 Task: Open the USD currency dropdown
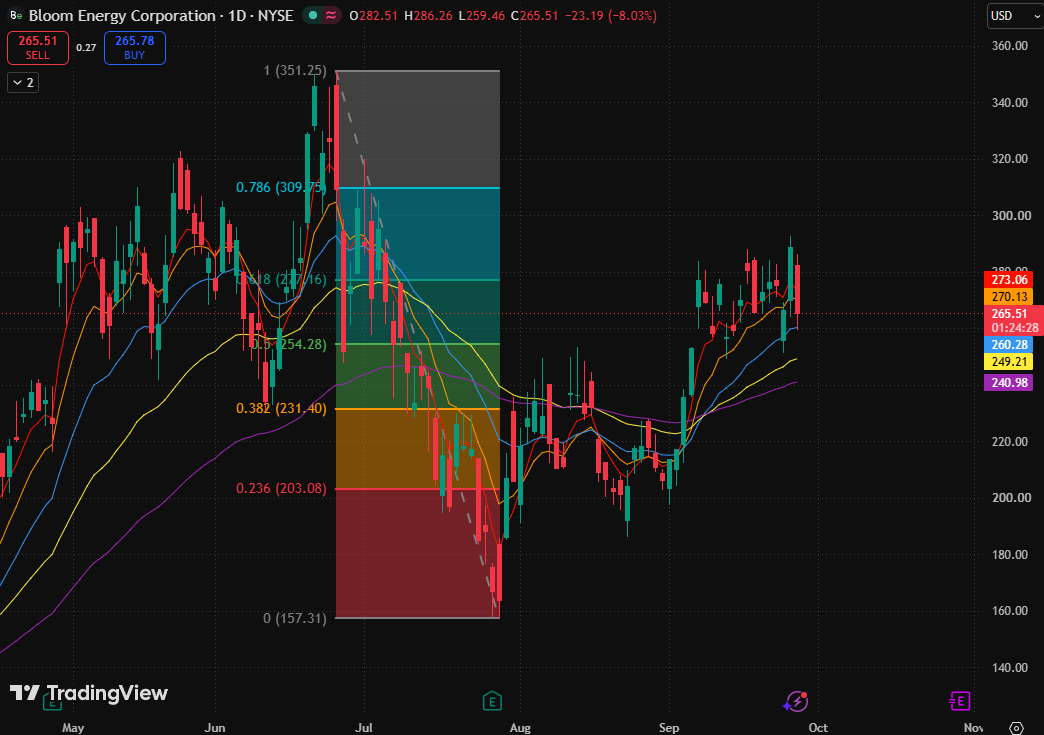(1015, 16)
